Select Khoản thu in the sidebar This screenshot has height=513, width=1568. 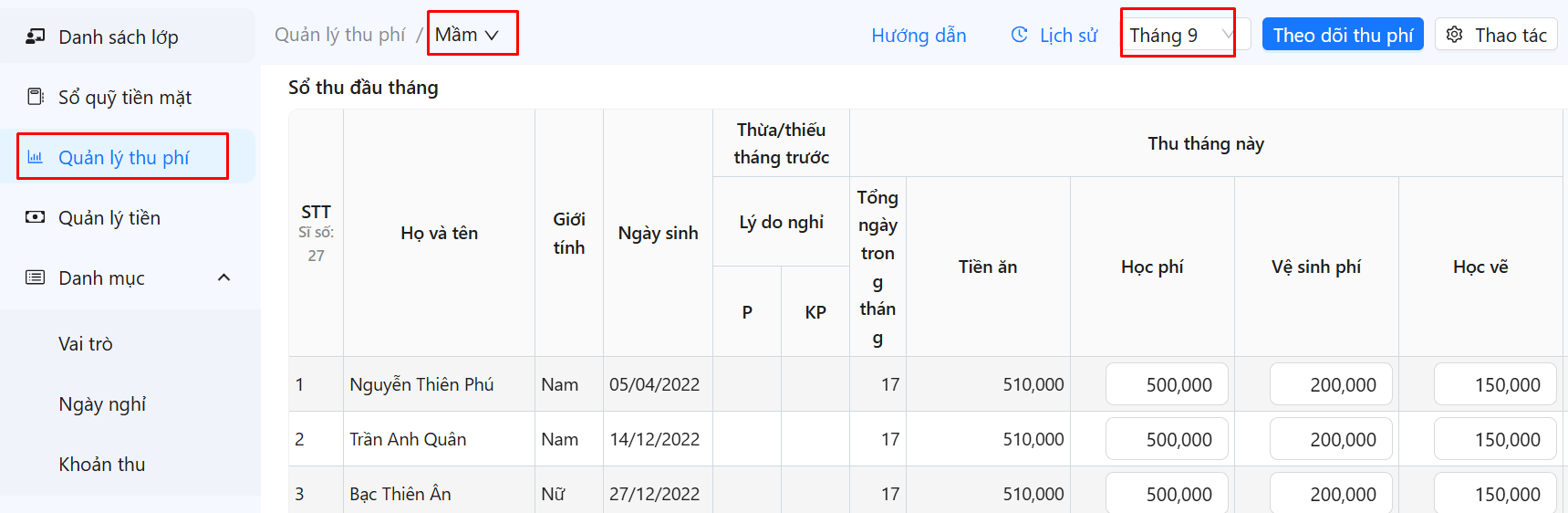point(102,465)
